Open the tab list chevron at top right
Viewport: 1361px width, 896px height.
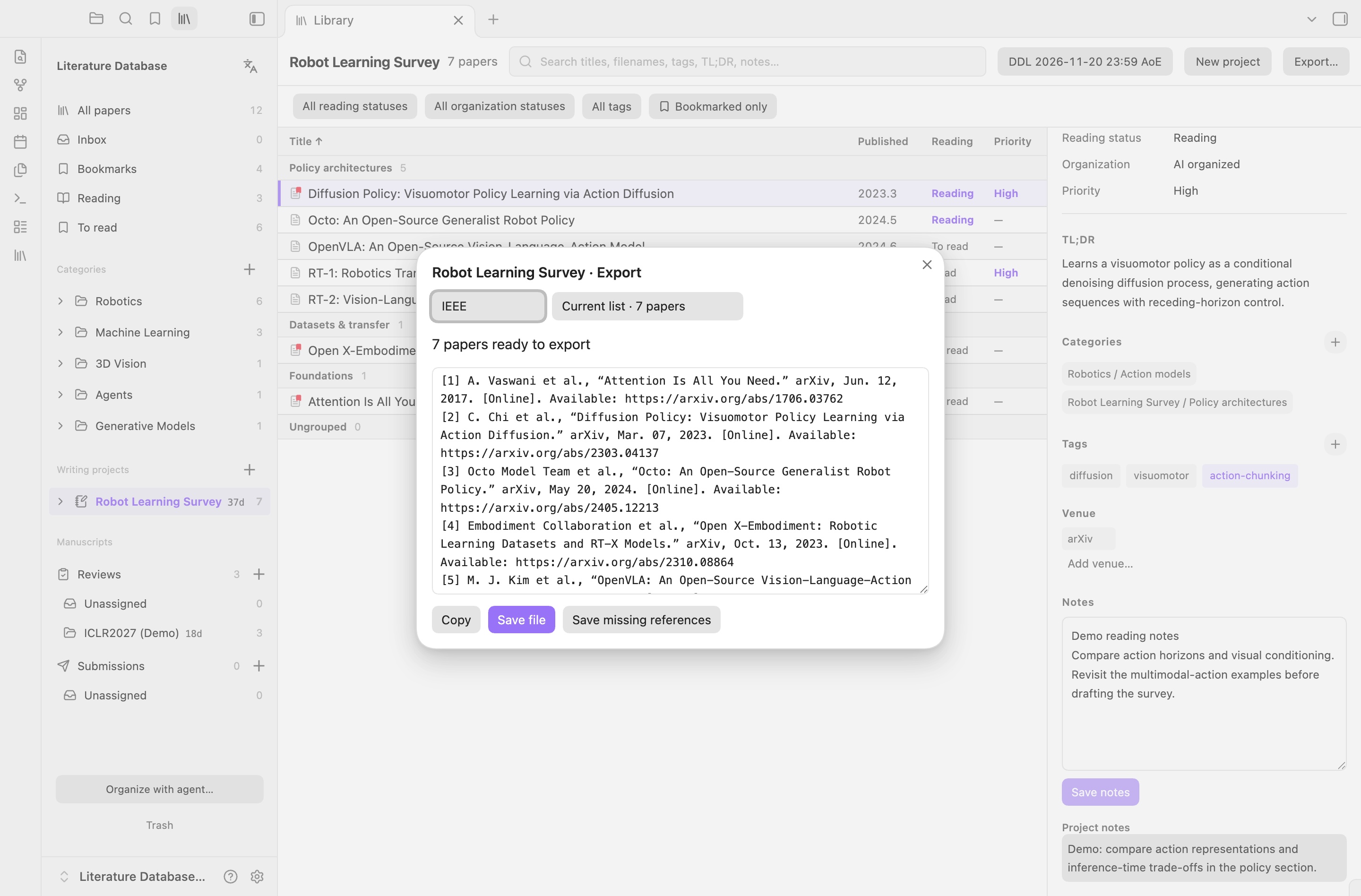pyautogui.click(x=1311, y=19)
